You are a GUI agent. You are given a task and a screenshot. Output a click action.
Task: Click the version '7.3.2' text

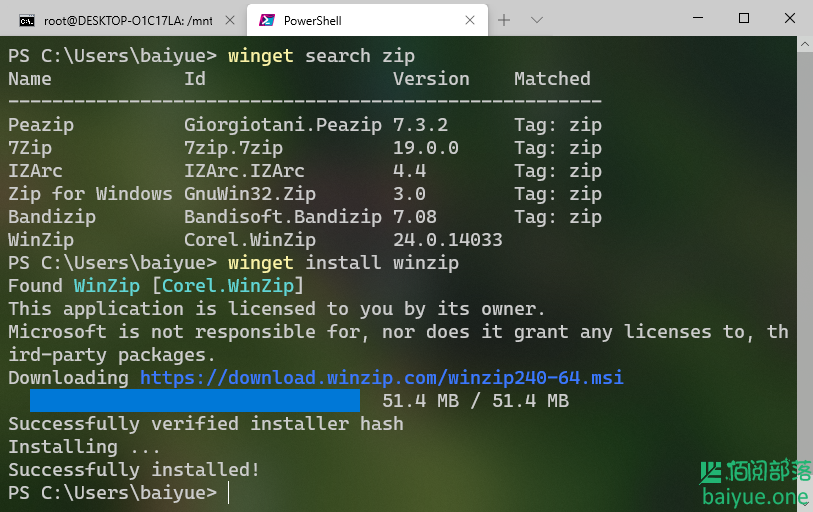point(420,125)
